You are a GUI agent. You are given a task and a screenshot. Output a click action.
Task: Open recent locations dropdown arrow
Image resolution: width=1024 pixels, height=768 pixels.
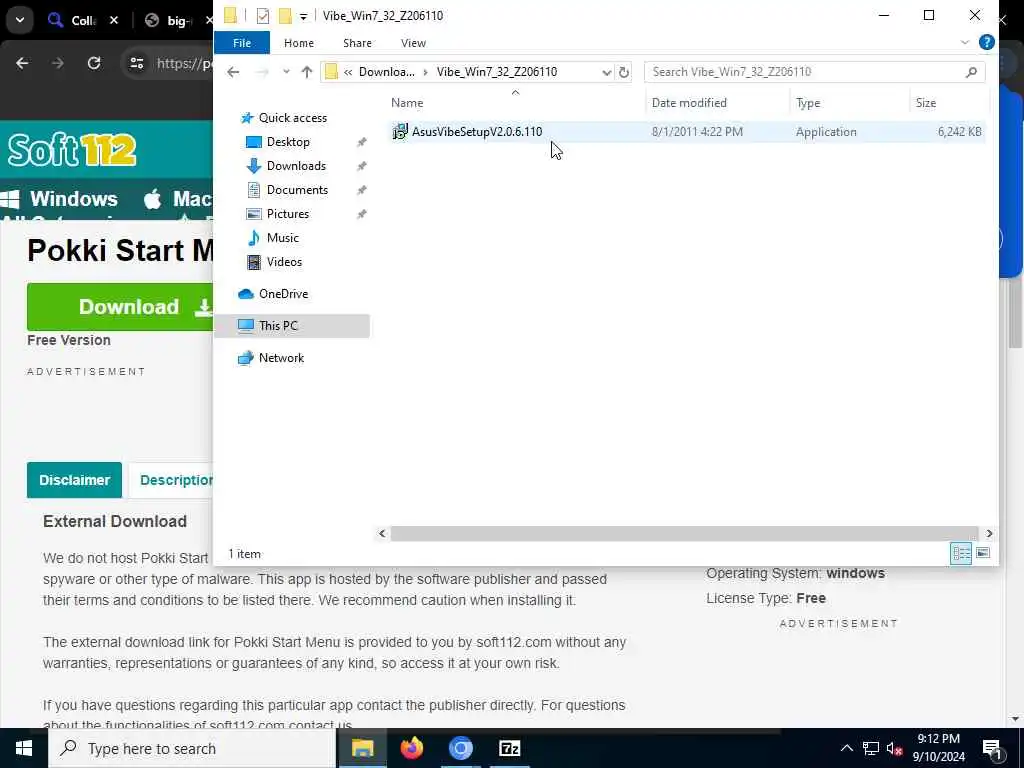[x=286, y=72]
